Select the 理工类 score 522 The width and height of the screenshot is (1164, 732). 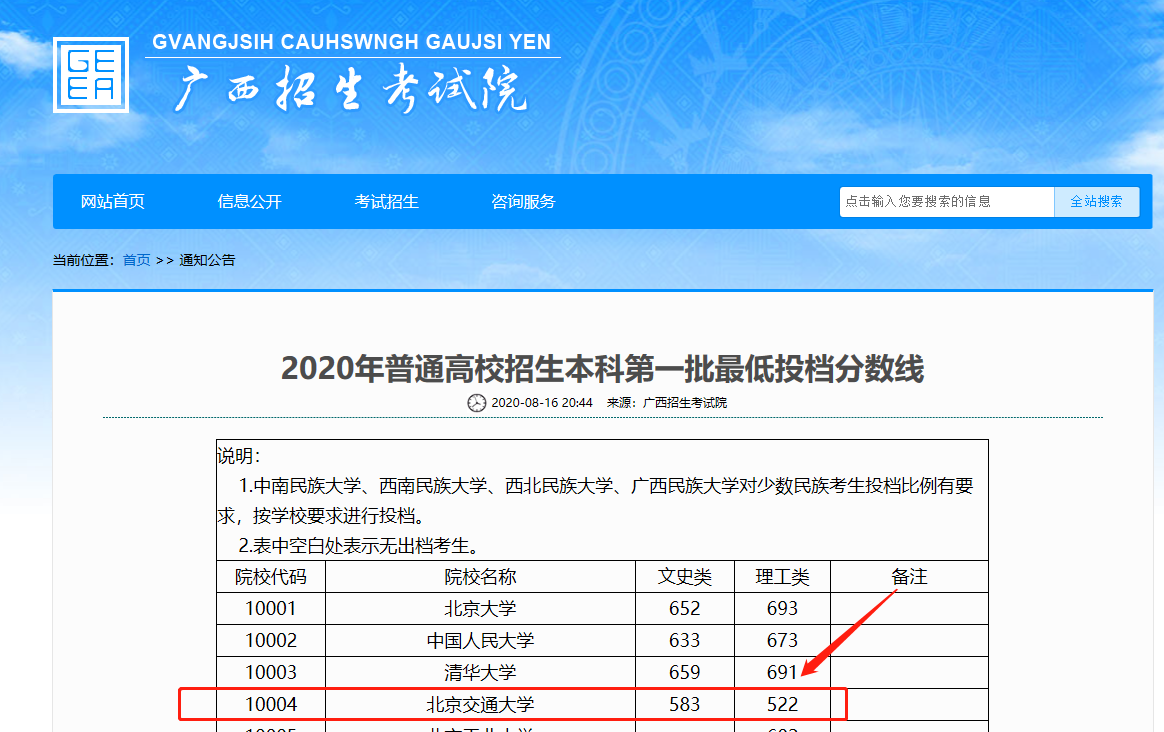click(x=782, y=705)
